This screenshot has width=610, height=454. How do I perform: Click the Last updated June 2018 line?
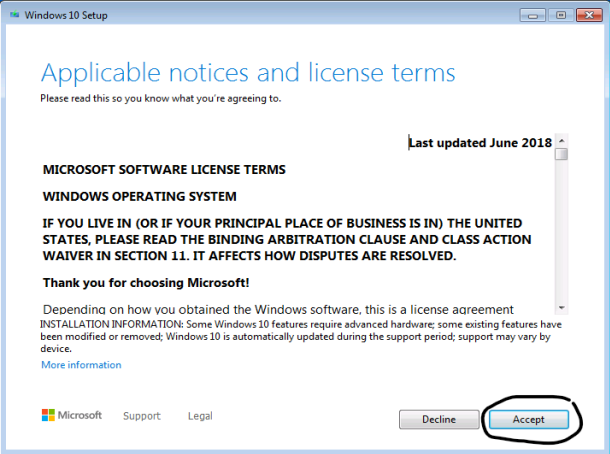(x=480, y=143)
